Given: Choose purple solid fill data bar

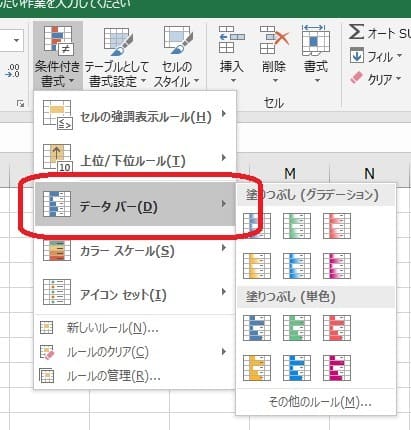Looking at the screenshot, I should [337, 368].
